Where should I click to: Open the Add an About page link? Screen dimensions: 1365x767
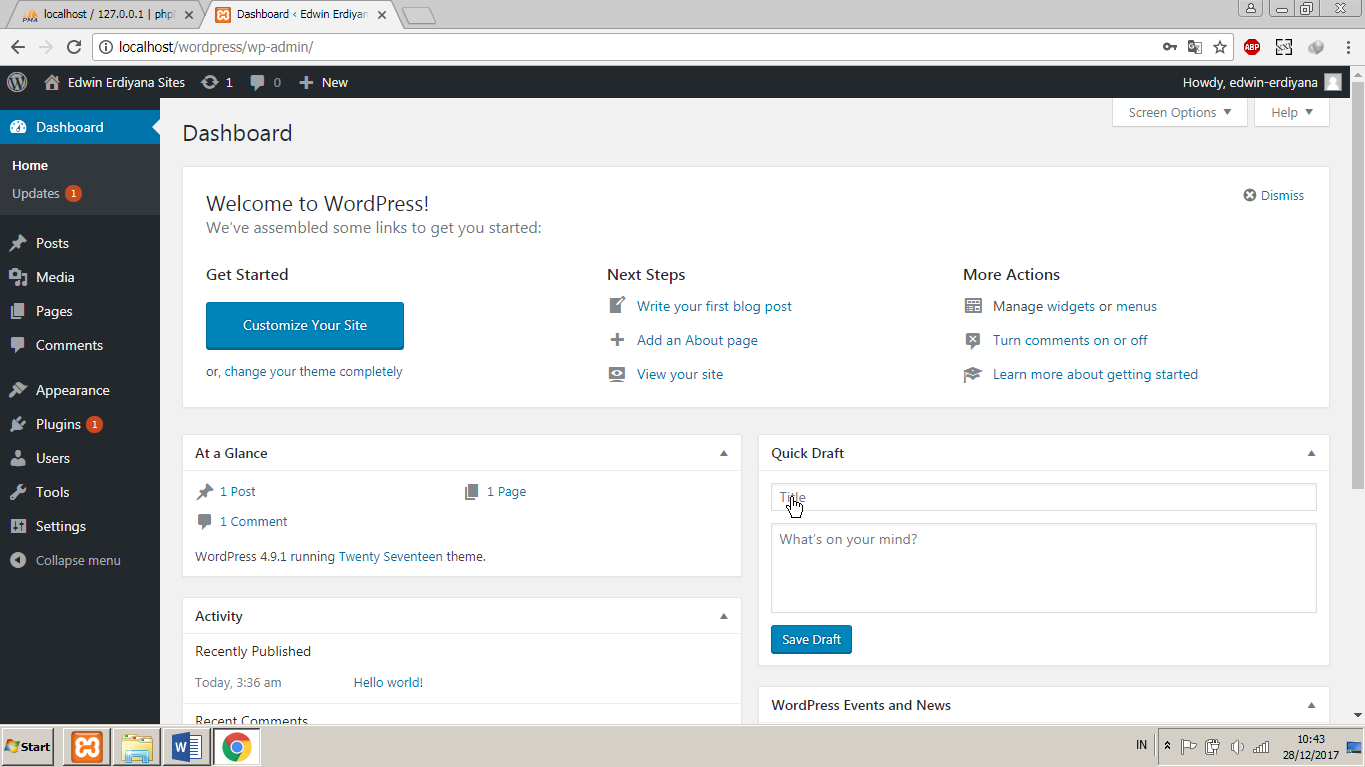click(697, 340)
